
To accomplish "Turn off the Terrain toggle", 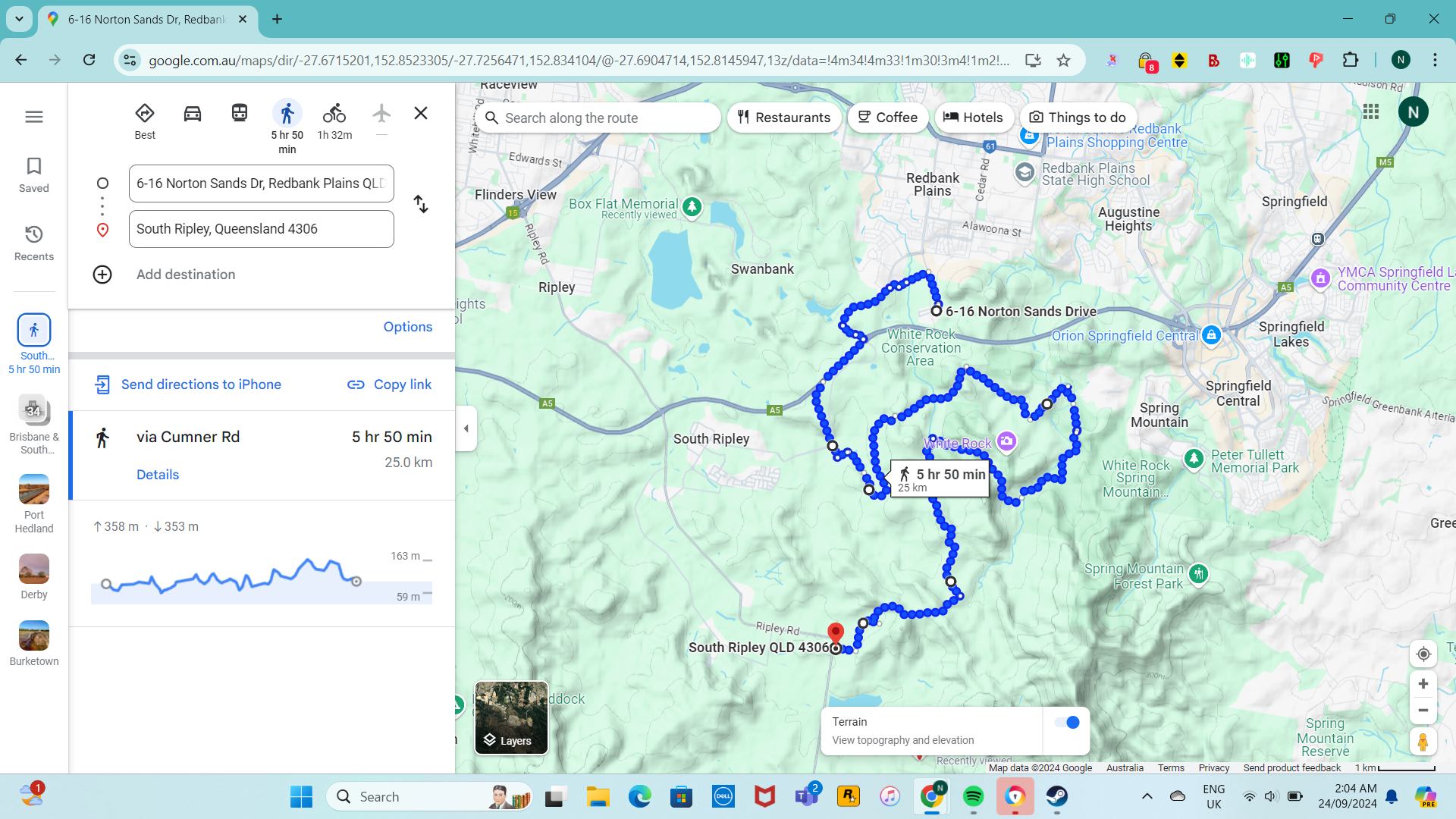I will (1067, 722).
